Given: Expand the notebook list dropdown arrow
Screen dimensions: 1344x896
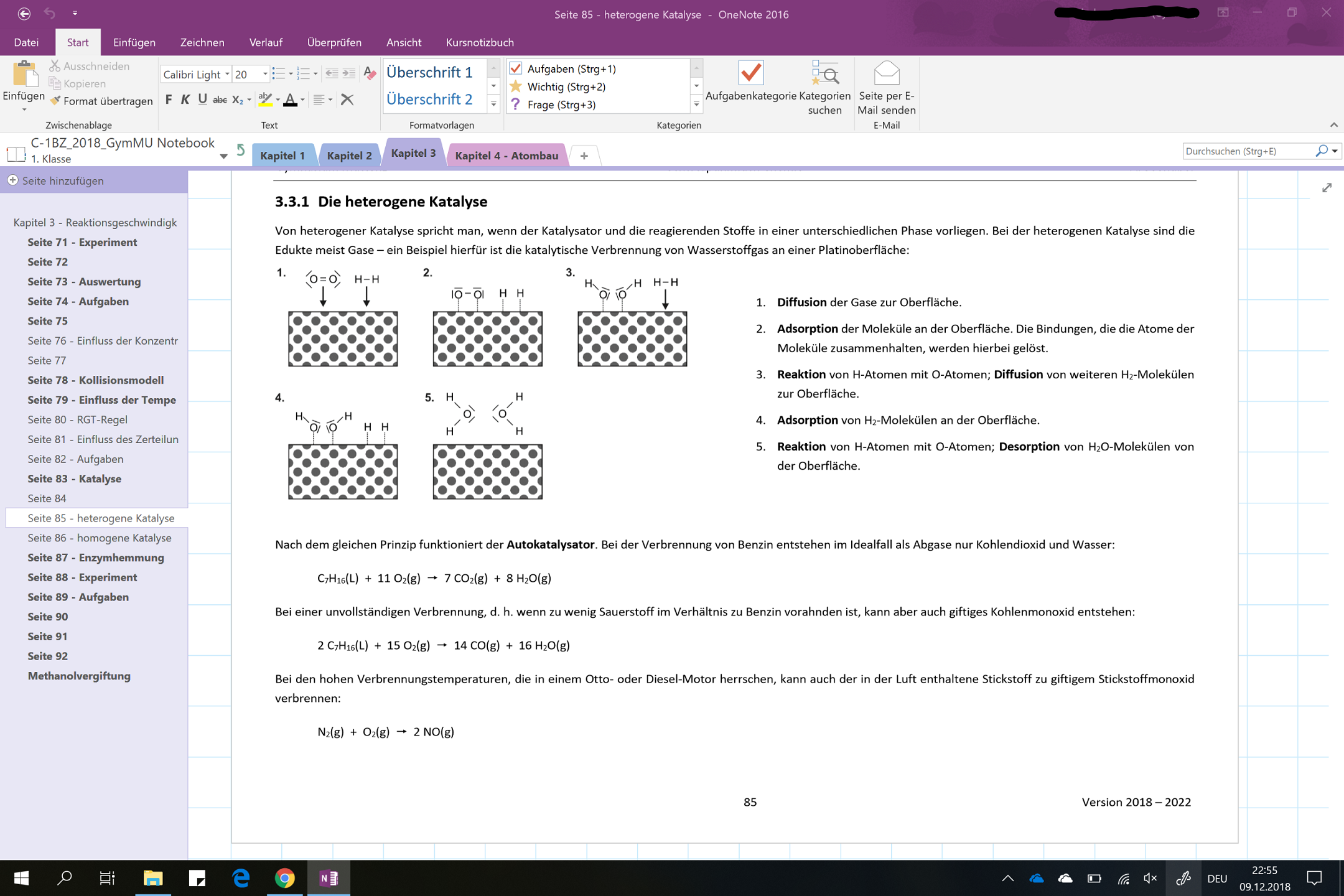Looking at the screenshot, I should [x=223, y=157].
